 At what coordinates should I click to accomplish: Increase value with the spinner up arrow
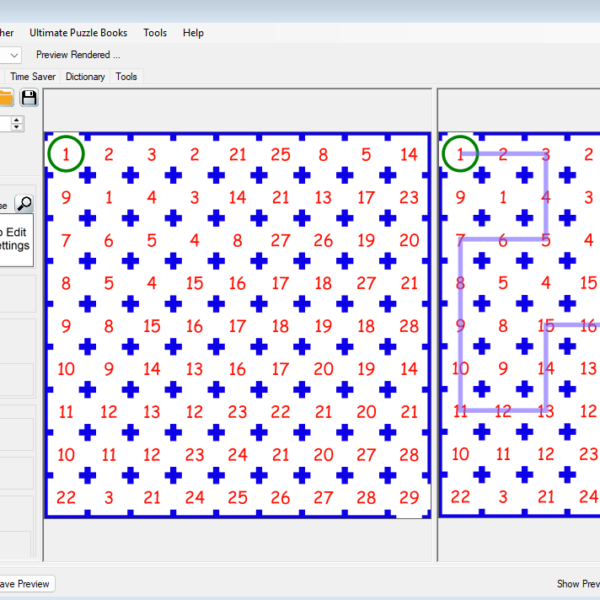tap(18, 119)
